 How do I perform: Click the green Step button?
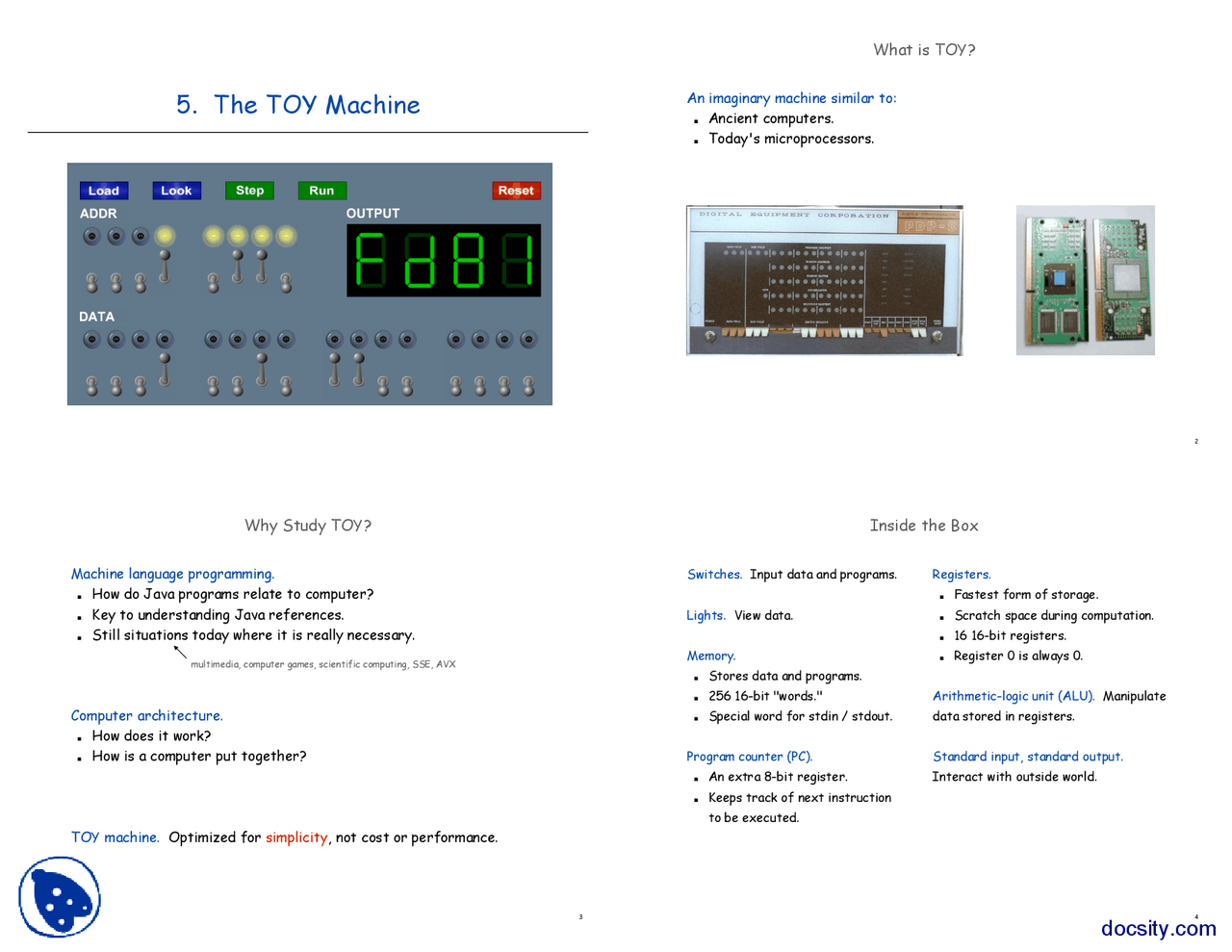click(x=249, y=190)
